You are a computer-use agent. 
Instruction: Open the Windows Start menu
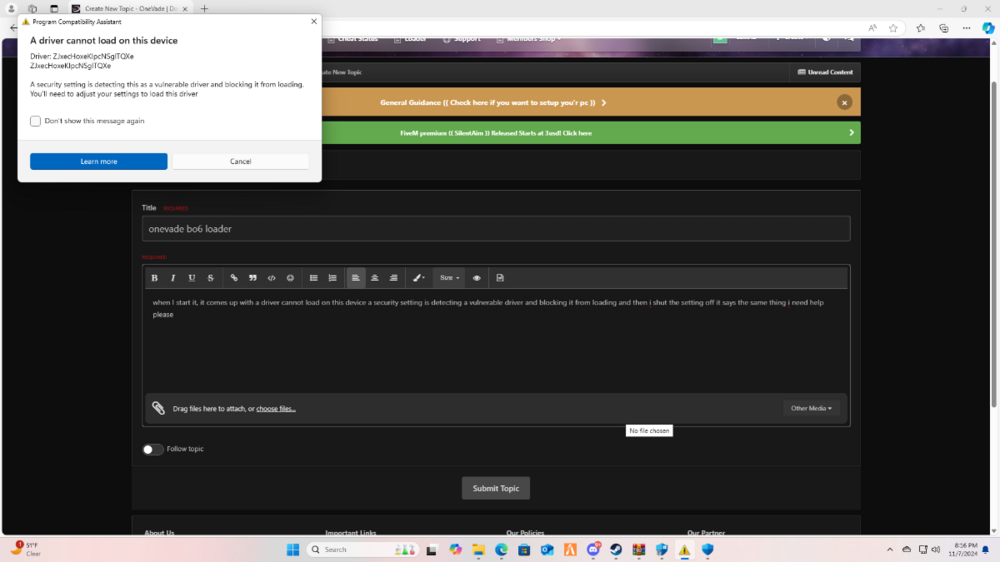293,550
